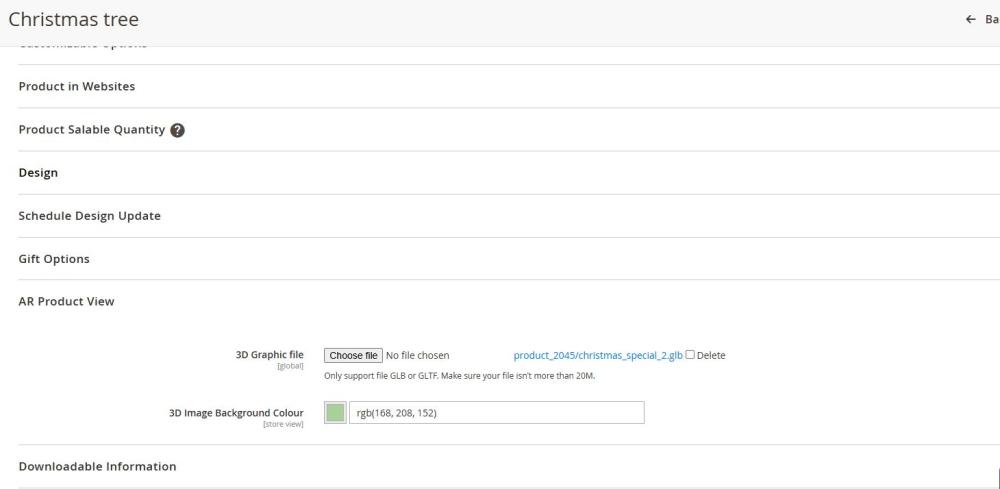
Task: Click the 3D Image Background Colour label
Action: coord(236,413)
